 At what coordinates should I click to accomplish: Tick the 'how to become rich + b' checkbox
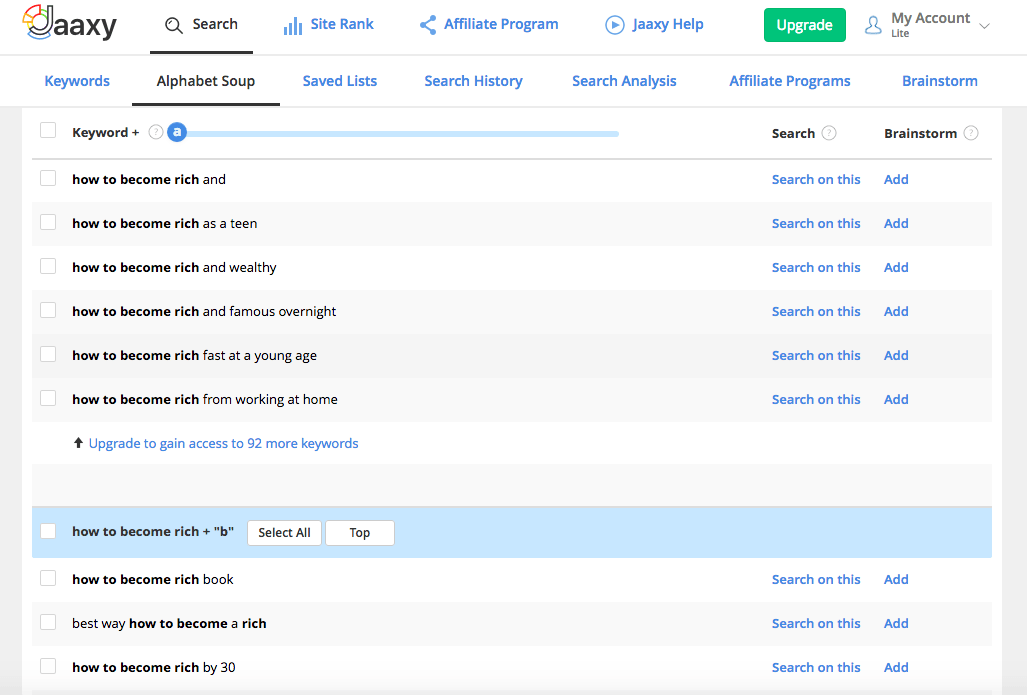coord(48,531)
